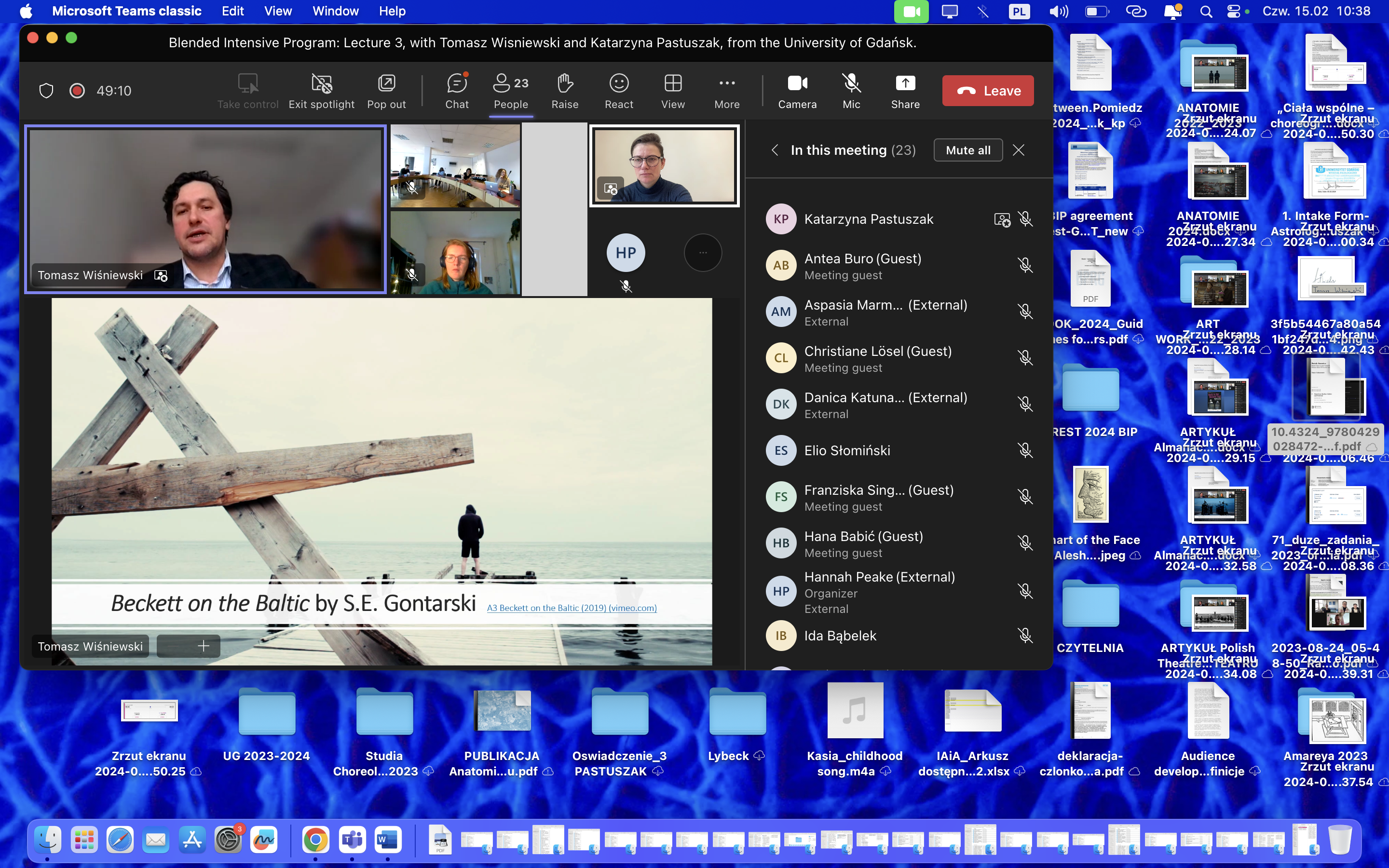Open overflow participants ellipsis circle
Image resolution: width=1389 pixels, height=868 pixels.
pyautogui.click(x=703, y=253)
